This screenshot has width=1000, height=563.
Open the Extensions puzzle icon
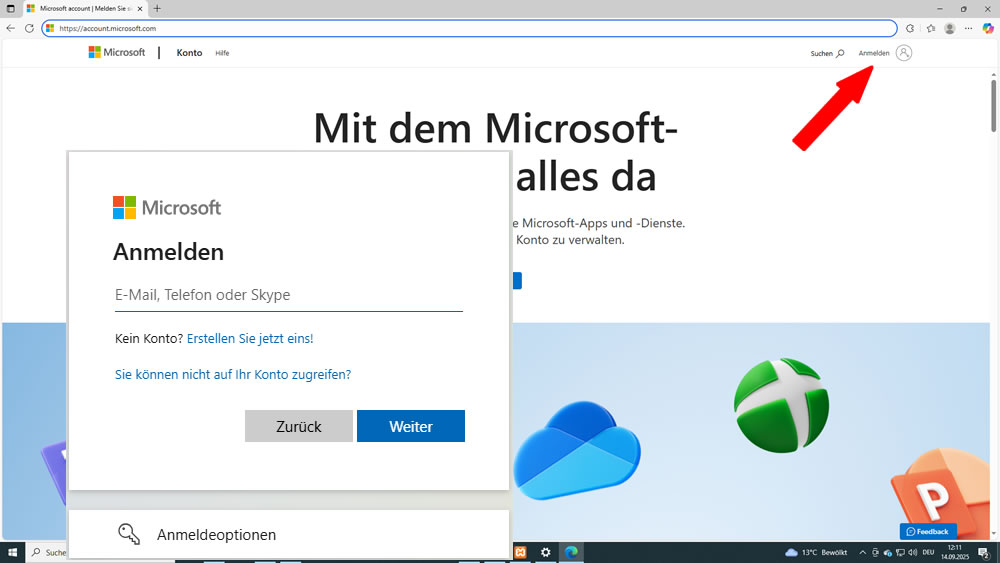910,28
